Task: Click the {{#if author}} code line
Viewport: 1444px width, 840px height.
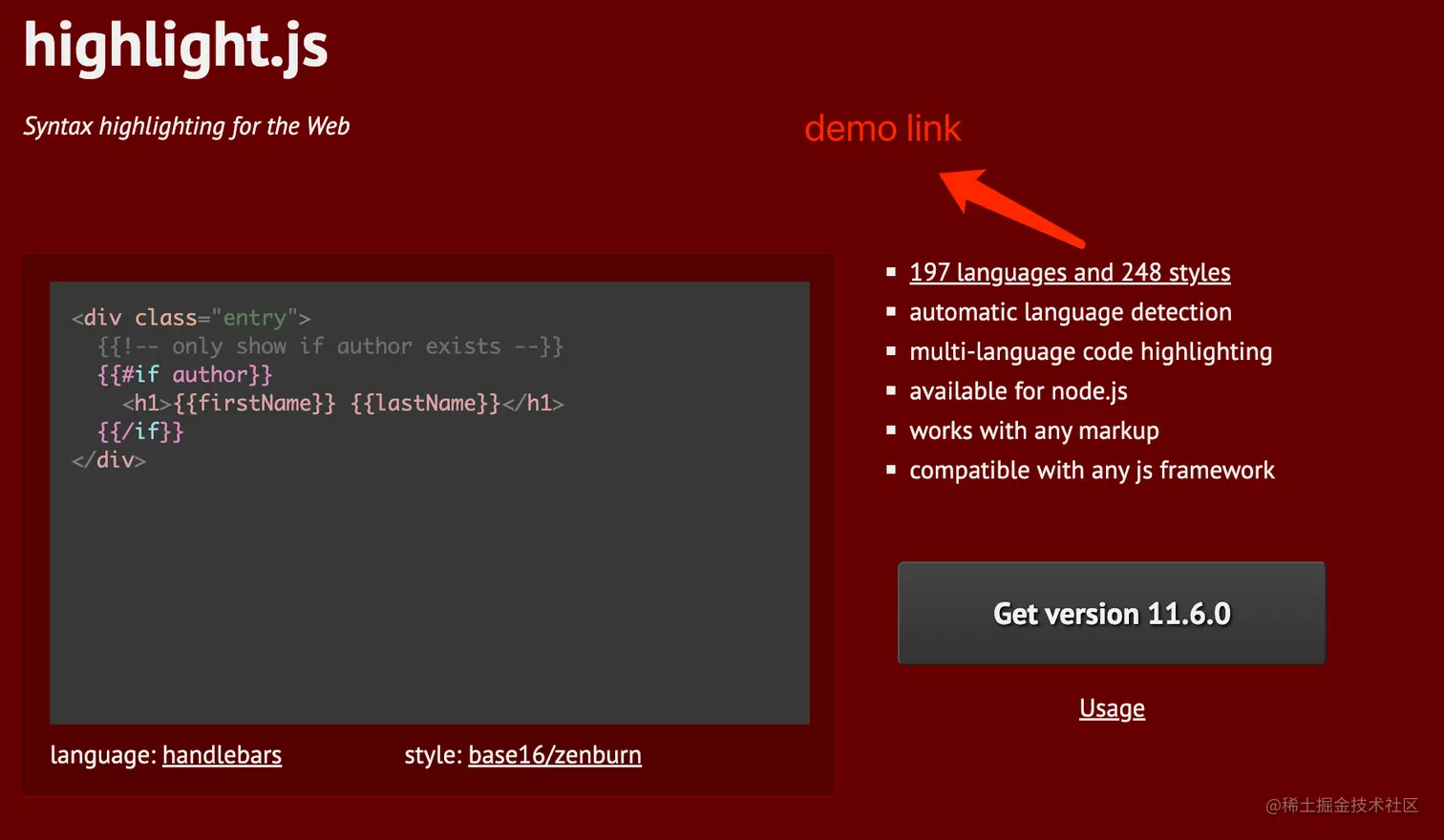Action: coord(184,375)
